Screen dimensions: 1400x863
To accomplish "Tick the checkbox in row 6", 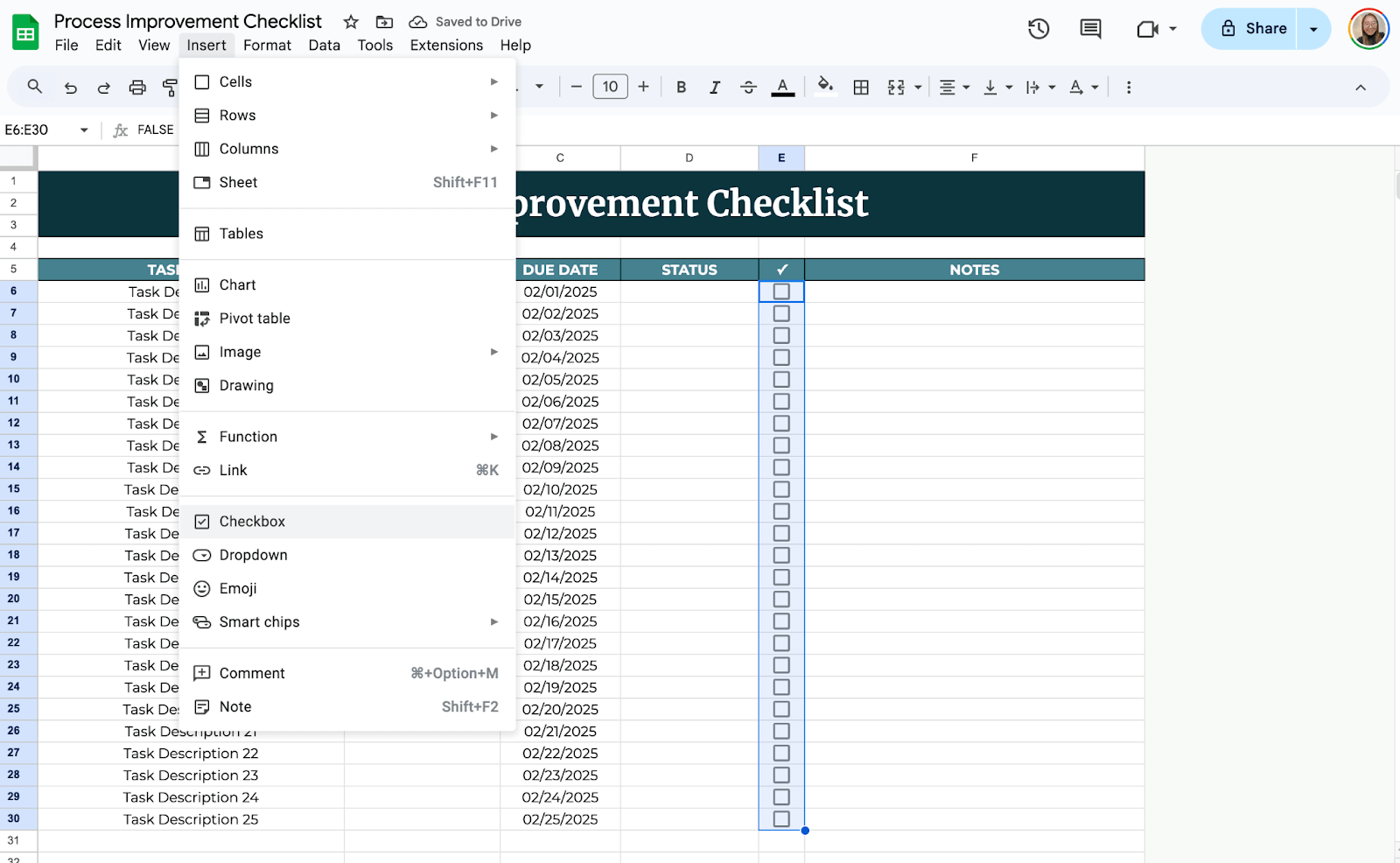I will coord(781,291).
